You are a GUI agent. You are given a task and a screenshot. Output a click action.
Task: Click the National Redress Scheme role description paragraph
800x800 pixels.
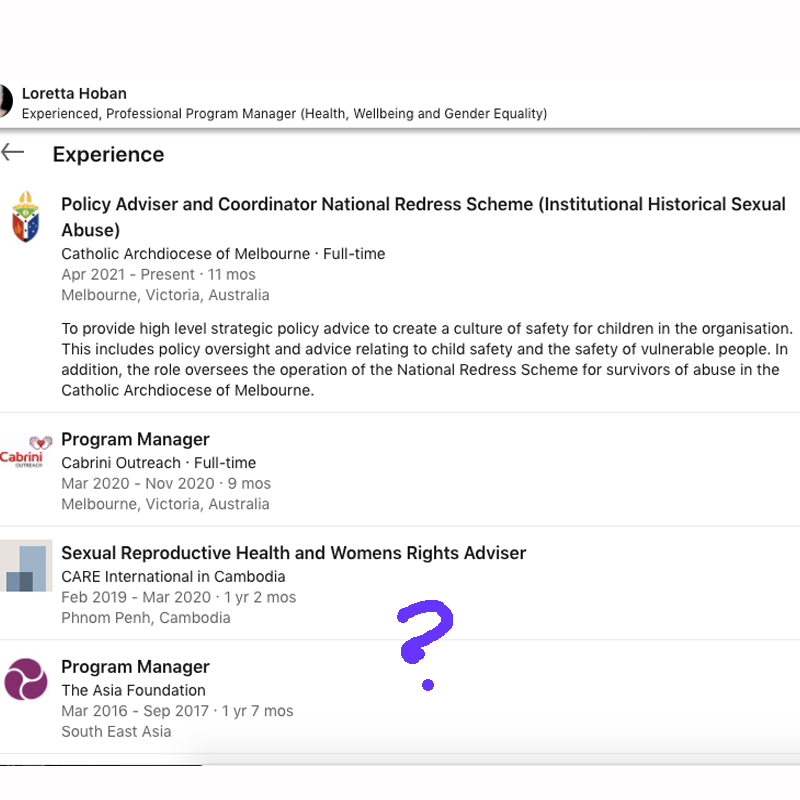(x=427, y=359)
